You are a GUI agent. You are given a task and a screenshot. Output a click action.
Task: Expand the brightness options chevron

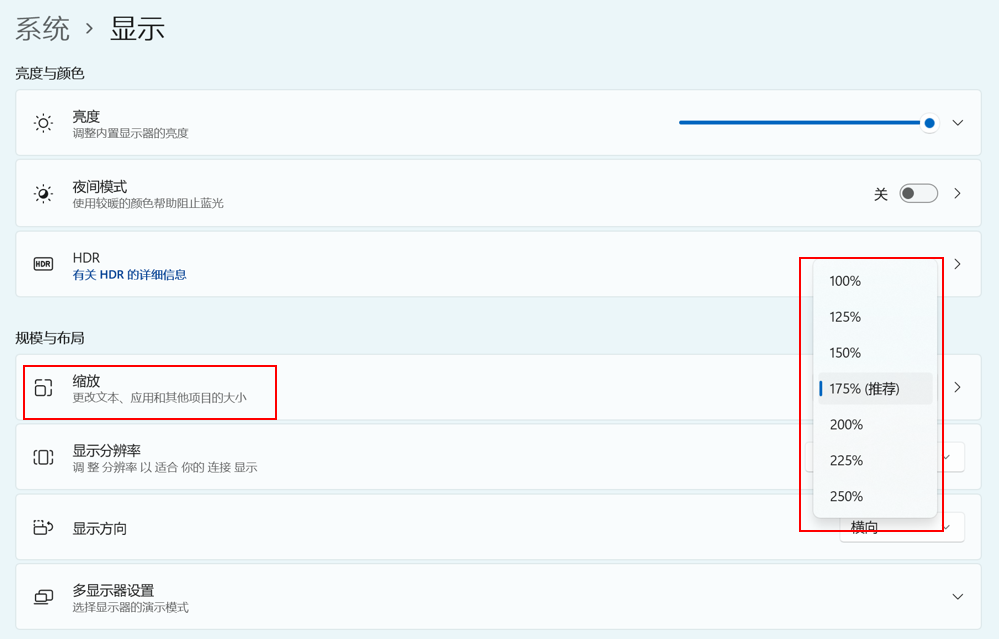point(957,123)
